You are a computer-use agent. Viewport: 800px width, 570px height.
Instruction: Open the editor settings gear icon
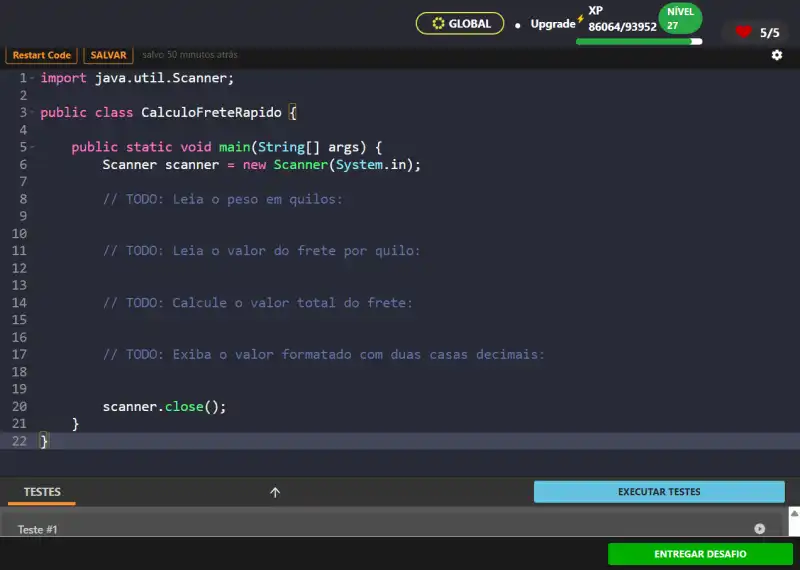(x=777, y=55)
